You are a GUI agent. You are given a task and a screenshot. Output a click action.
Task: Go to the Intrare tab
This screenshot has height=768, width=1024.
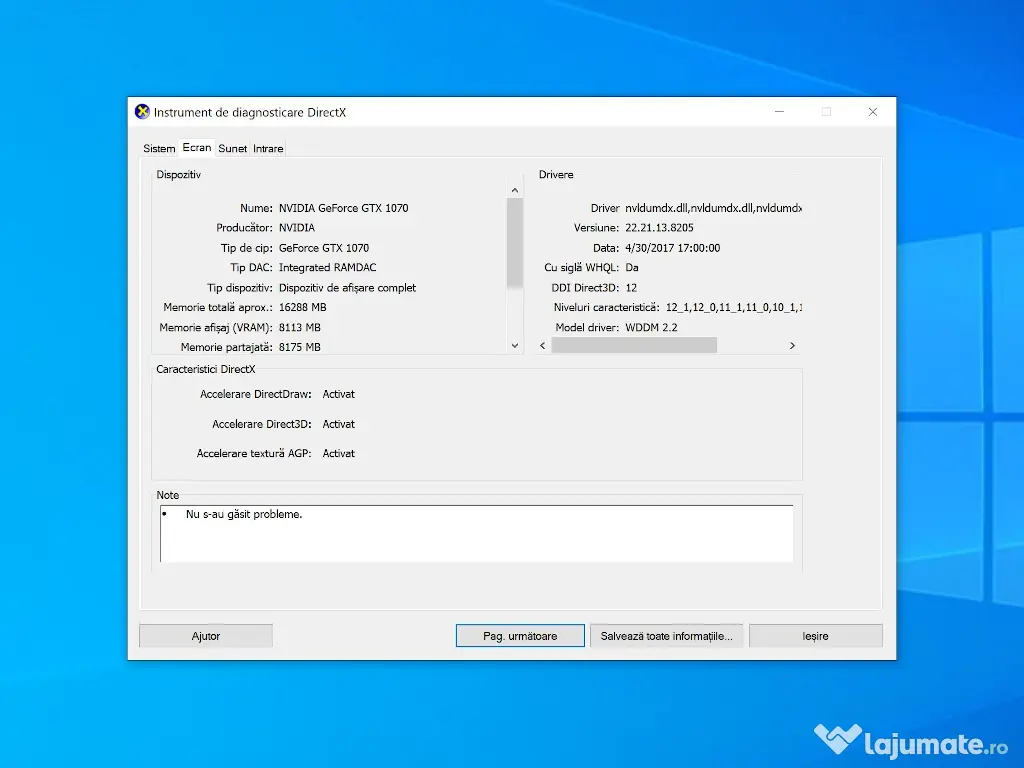pos(268,148)
